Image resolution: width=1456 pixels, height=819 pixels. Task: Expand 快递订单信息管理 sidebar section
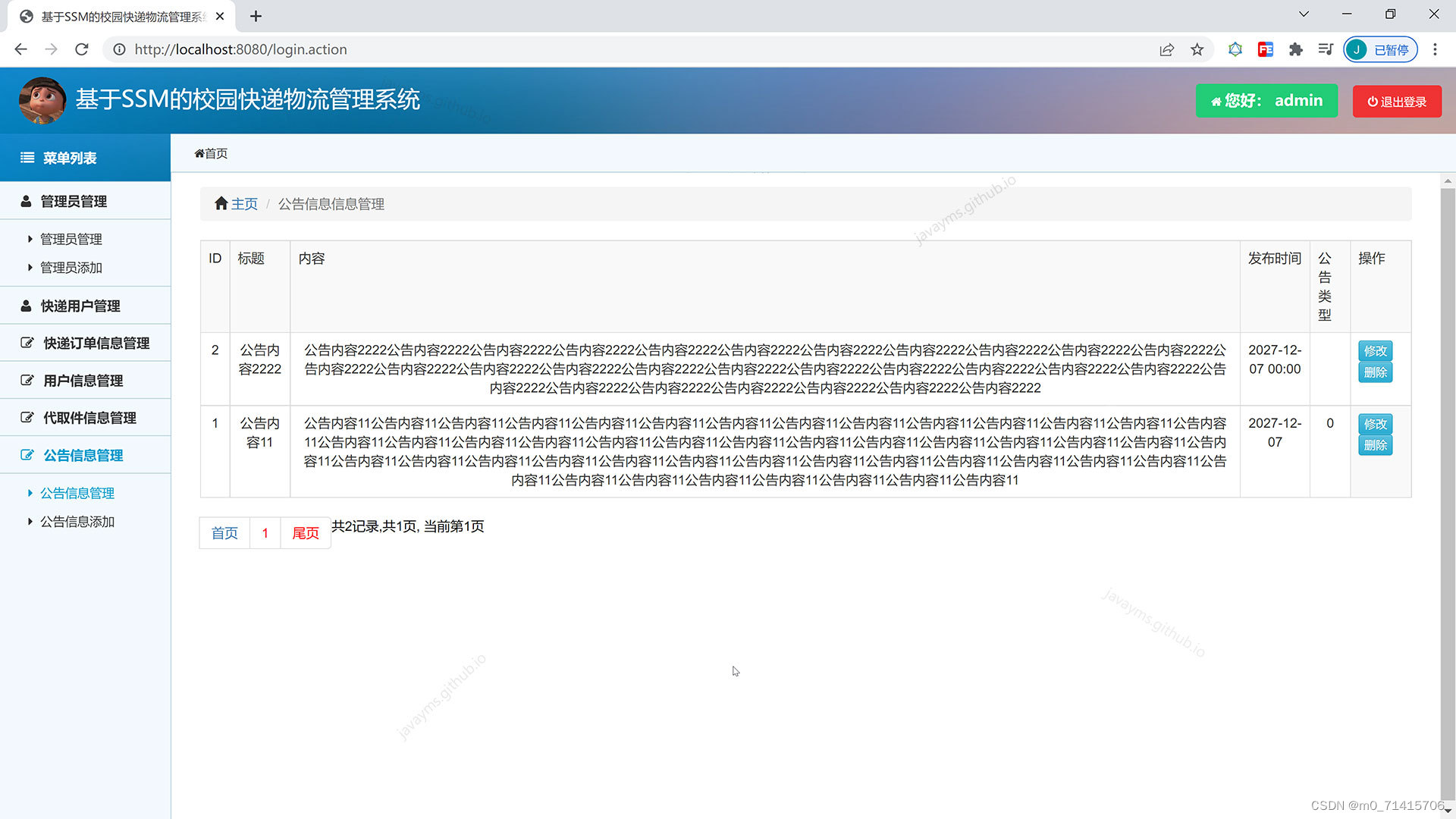(x=96, y=343)
